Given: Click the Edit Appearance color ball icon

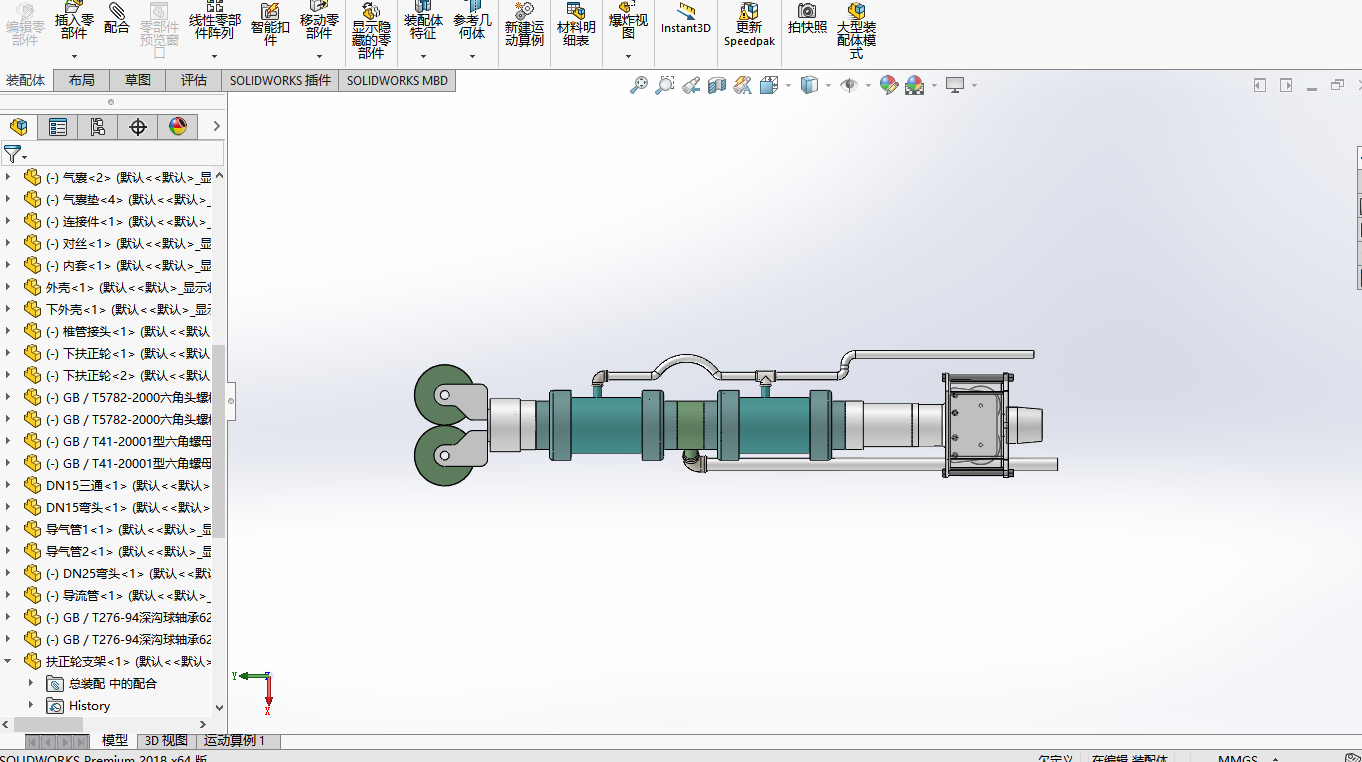Looking at the screenshot, I should [x=889, y=86].
